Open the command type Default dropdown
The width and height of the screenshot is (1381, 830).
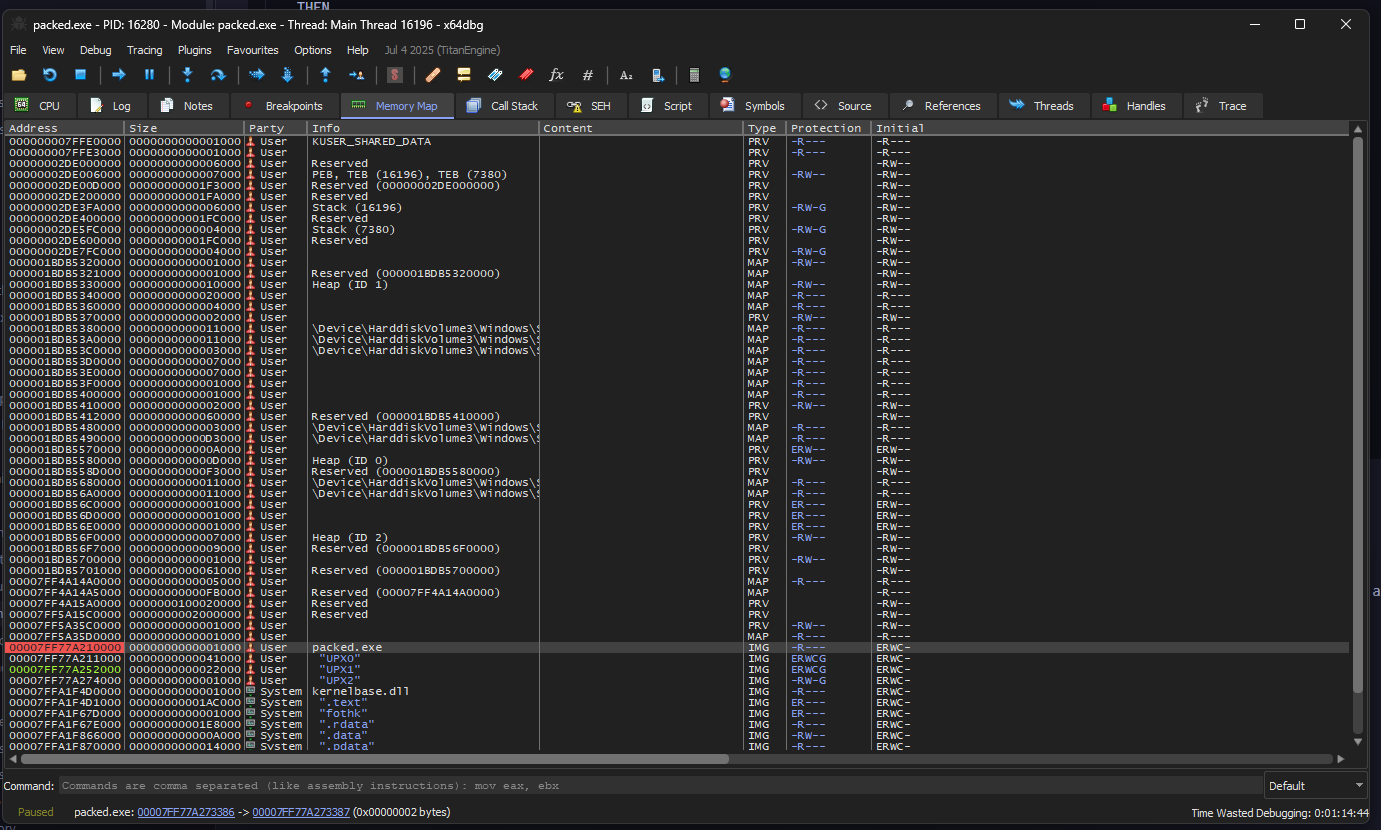click(x=1315, y=786)
